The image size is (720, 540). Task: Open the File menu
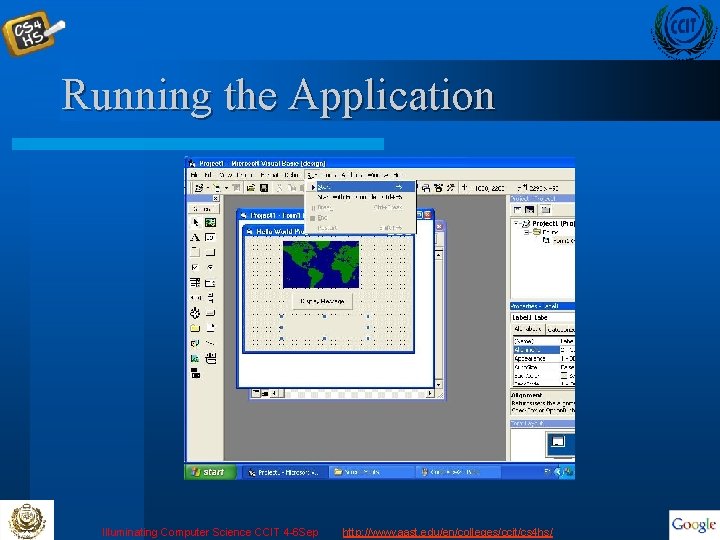[194, 175]
